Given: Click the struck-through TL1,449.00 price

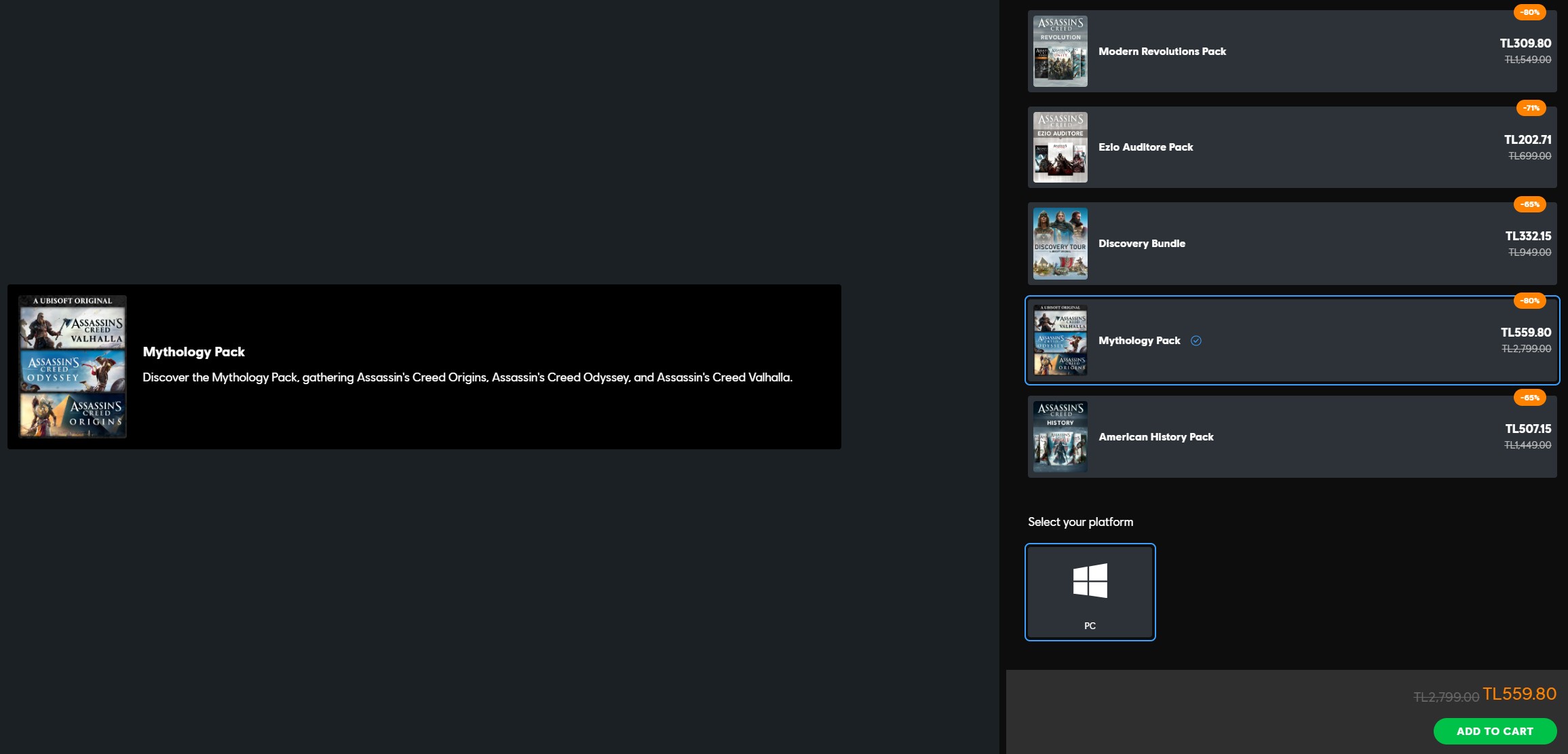Looking at the screenshot, I should point(1527,445).
